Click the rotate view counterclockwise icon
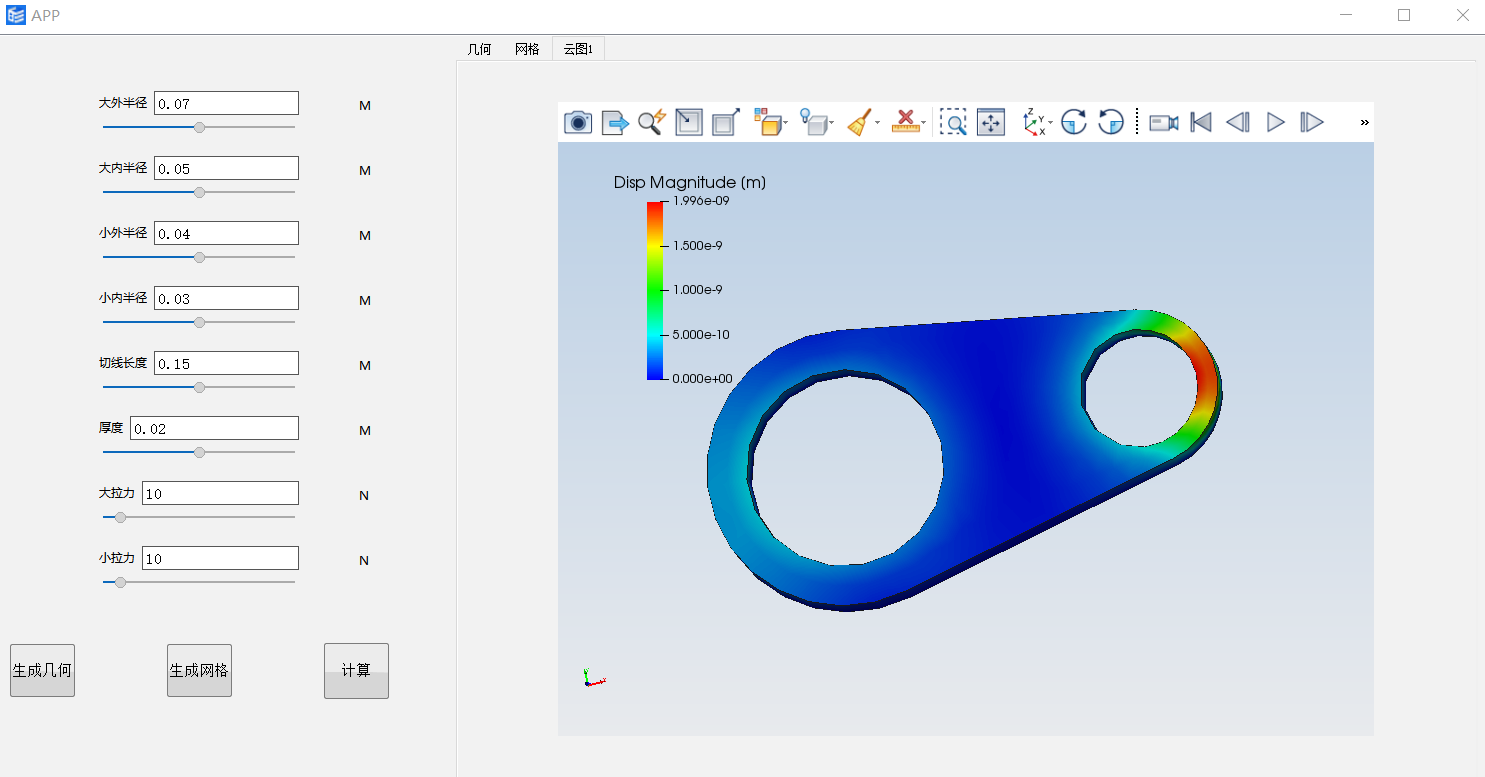Image resolution: width=1485 pixels, height=777 pixels. (x=1111, y=122)
